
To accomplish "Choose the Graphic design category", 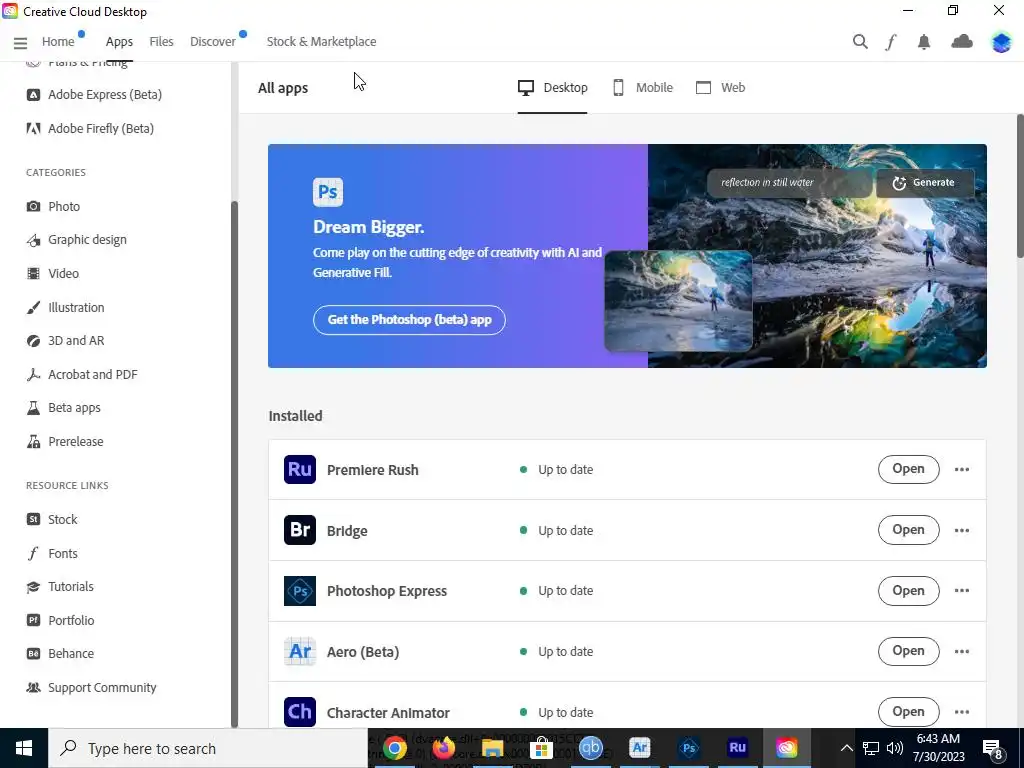I will tap(76, 240).
